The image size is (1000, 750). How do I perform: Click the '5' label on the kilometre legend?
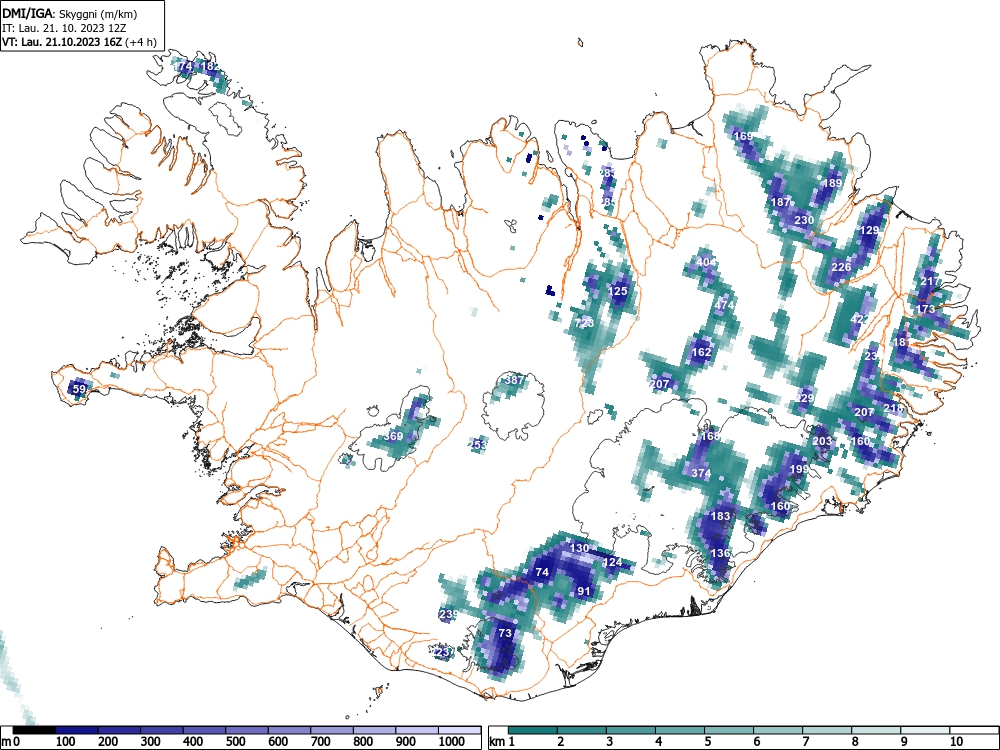(x=707, y=742)
